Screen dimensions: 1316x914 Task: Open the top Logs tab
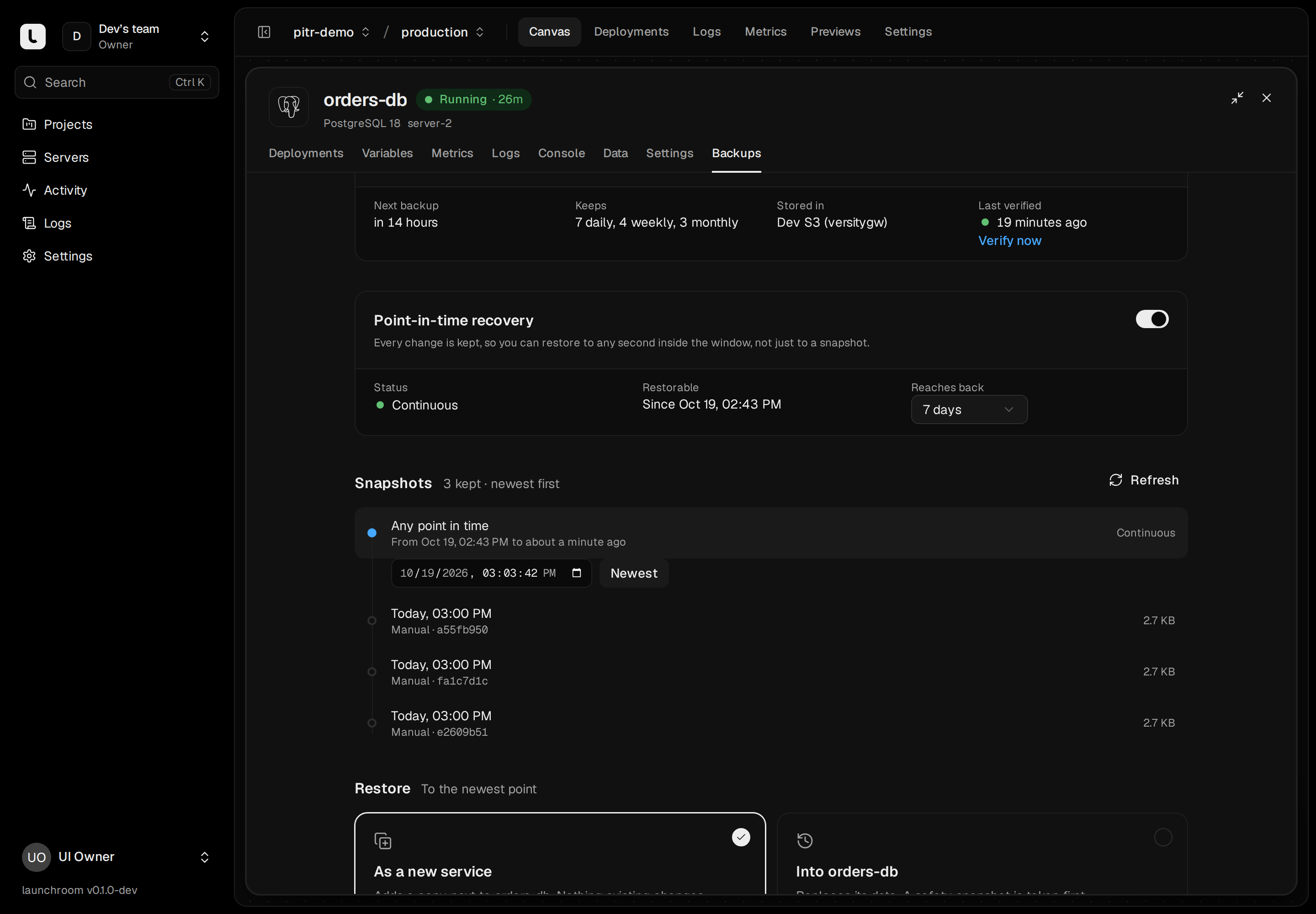click(707, 32)
